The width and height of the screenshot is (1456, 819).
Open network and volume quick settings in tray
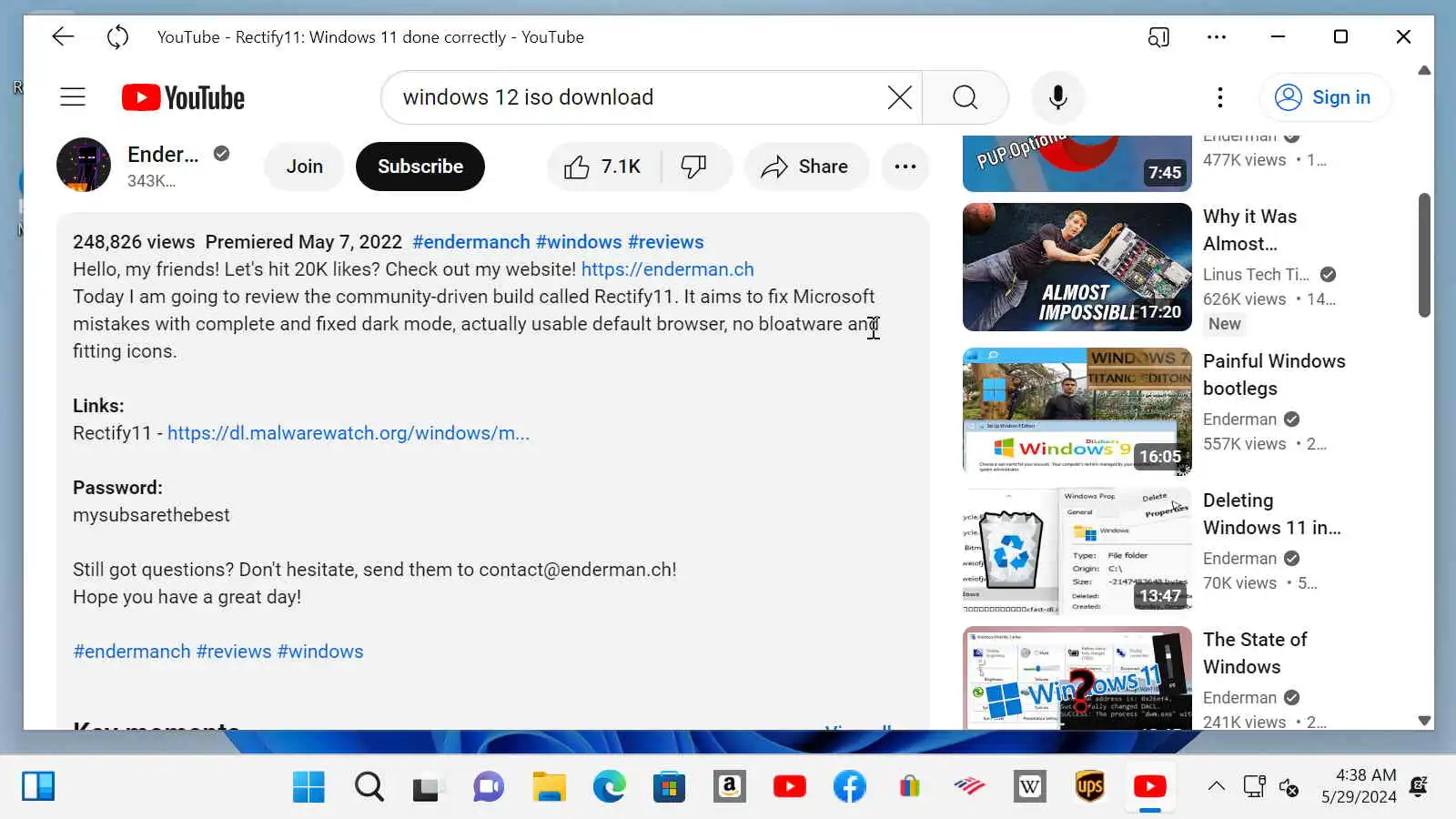pos(1271,786)
